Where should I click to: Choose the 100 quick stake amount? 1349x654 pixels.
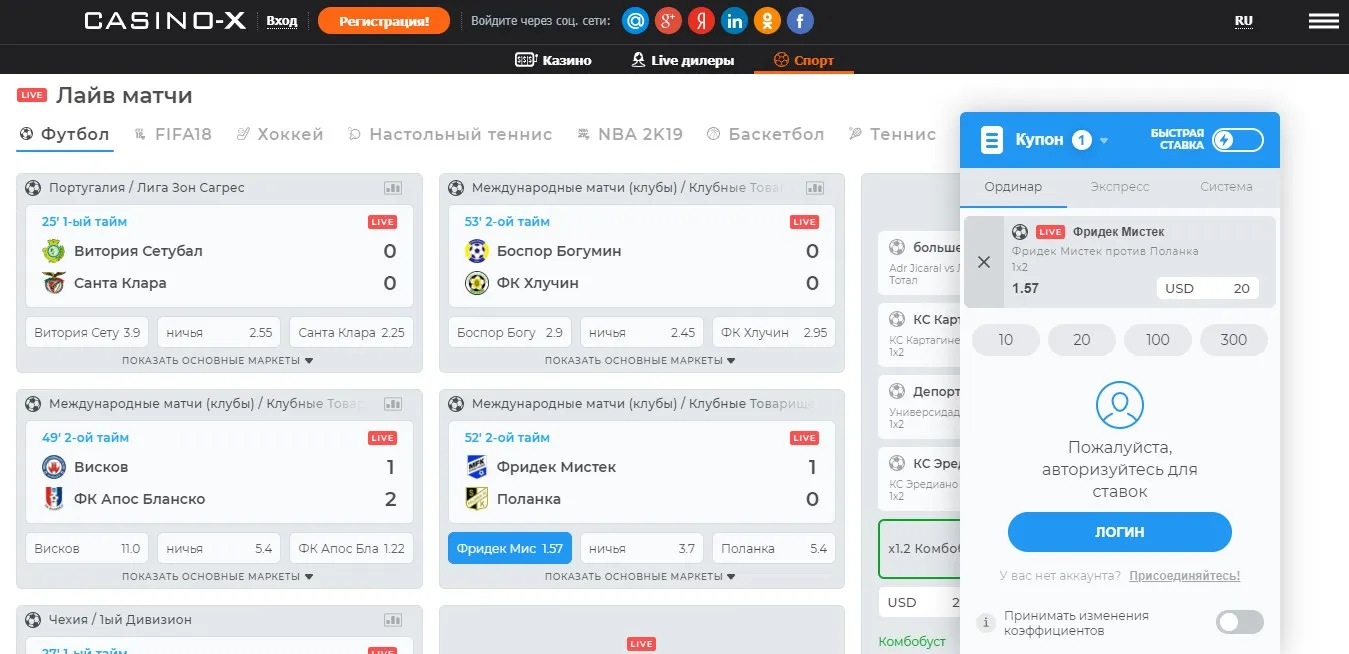coord(1158,340)
